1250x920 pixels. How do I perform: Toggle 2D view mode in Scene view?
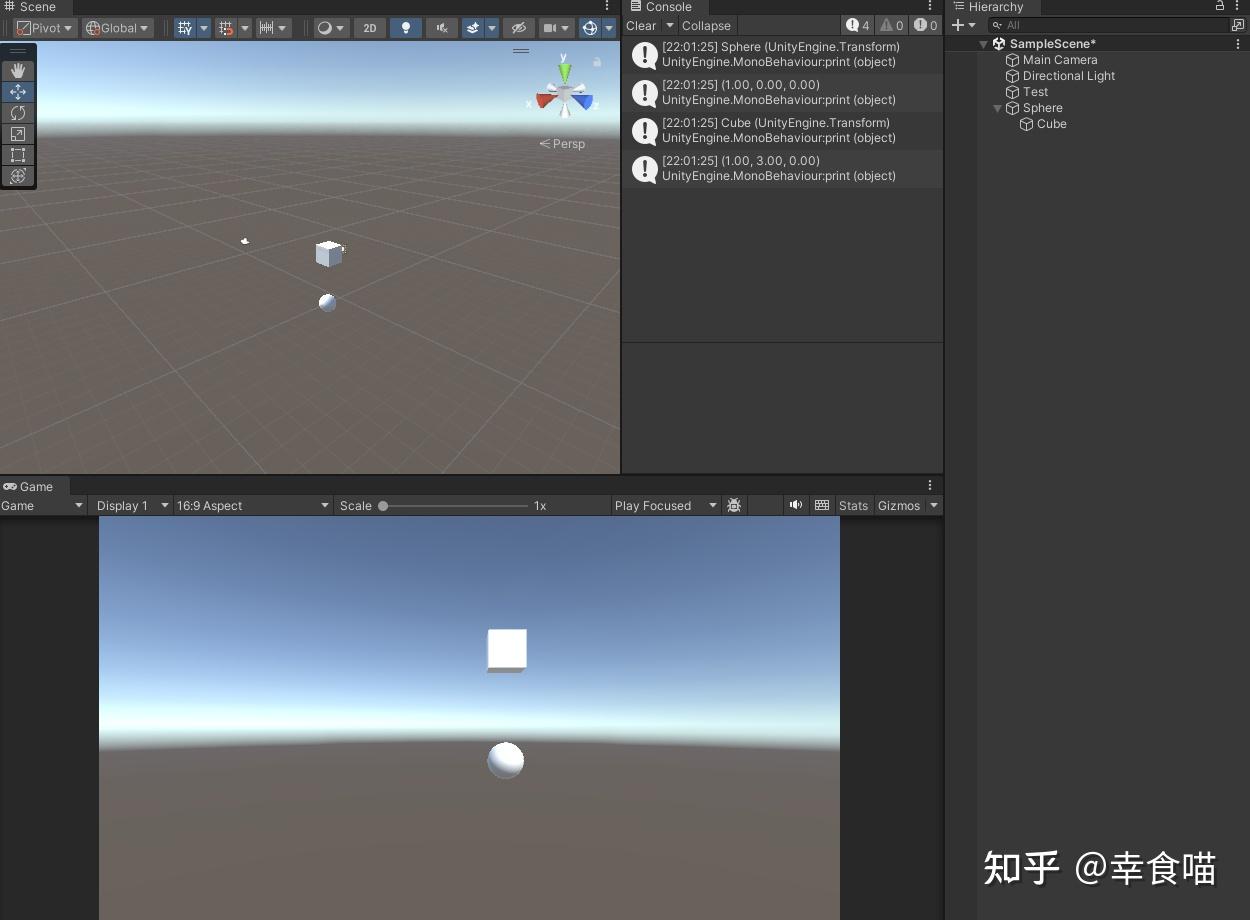[x=369, y=27]
